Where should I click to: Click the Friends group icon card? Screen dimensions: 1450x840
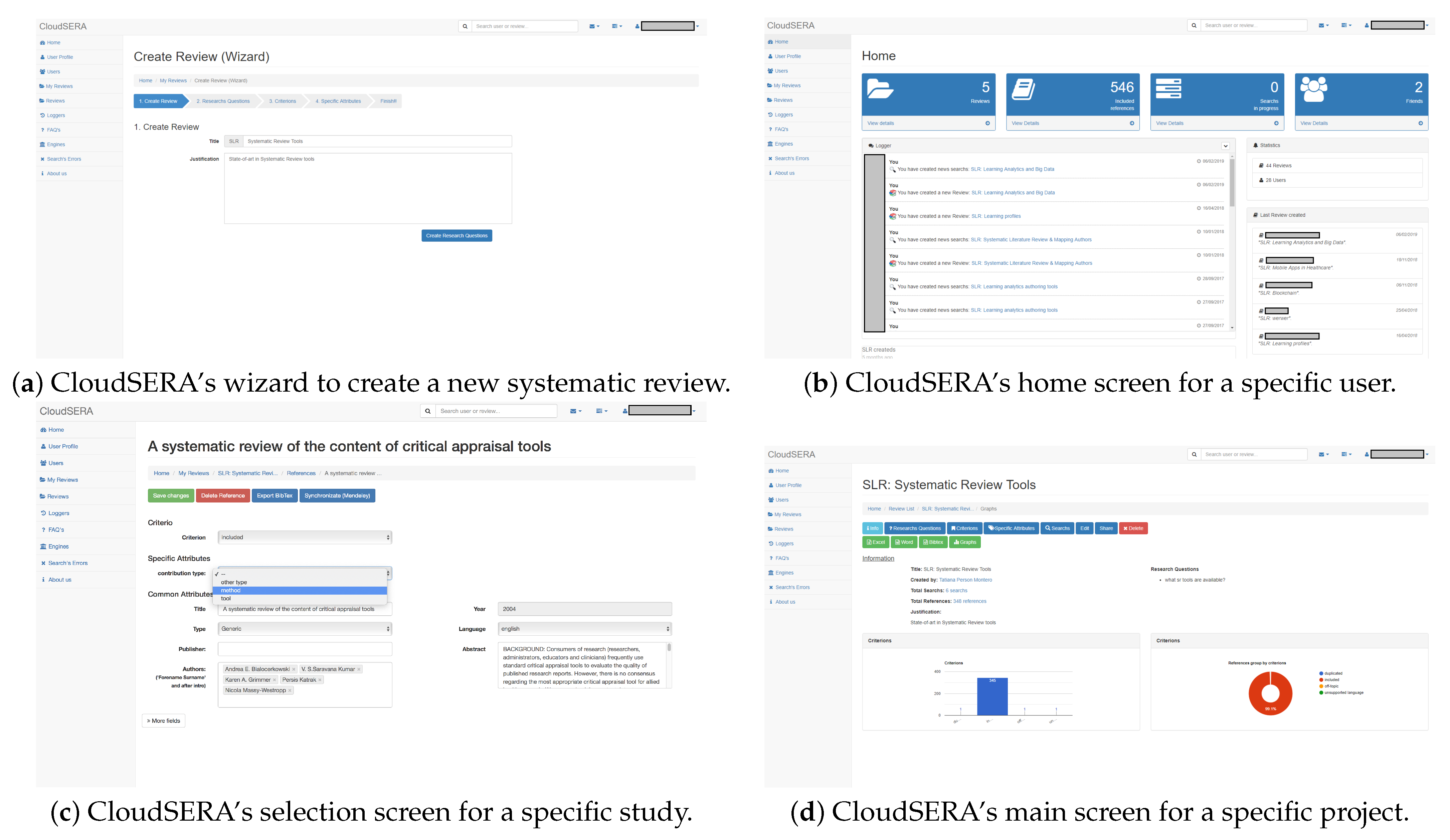1314,89
